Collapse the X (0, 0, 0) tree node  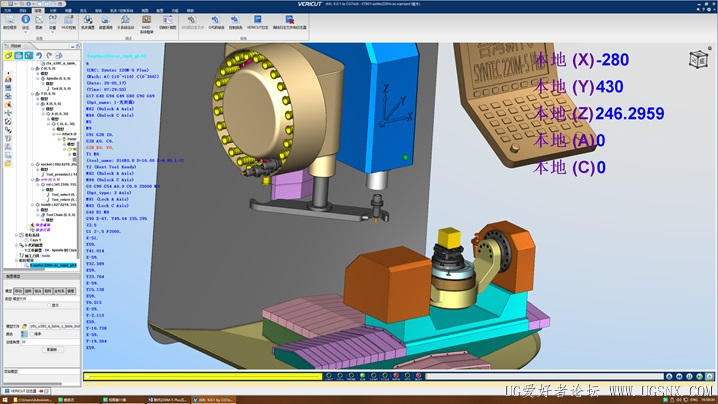[x=38, y=104]
